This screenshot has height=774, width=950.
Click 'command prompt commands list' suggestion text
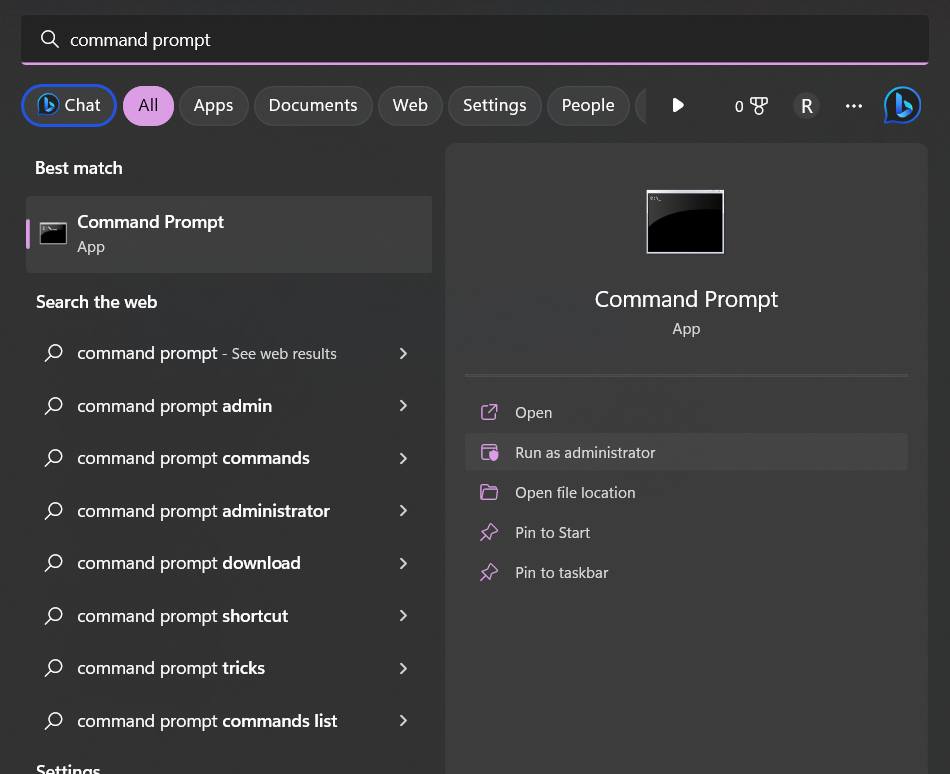pyautogui.click(x=207, y=721)
